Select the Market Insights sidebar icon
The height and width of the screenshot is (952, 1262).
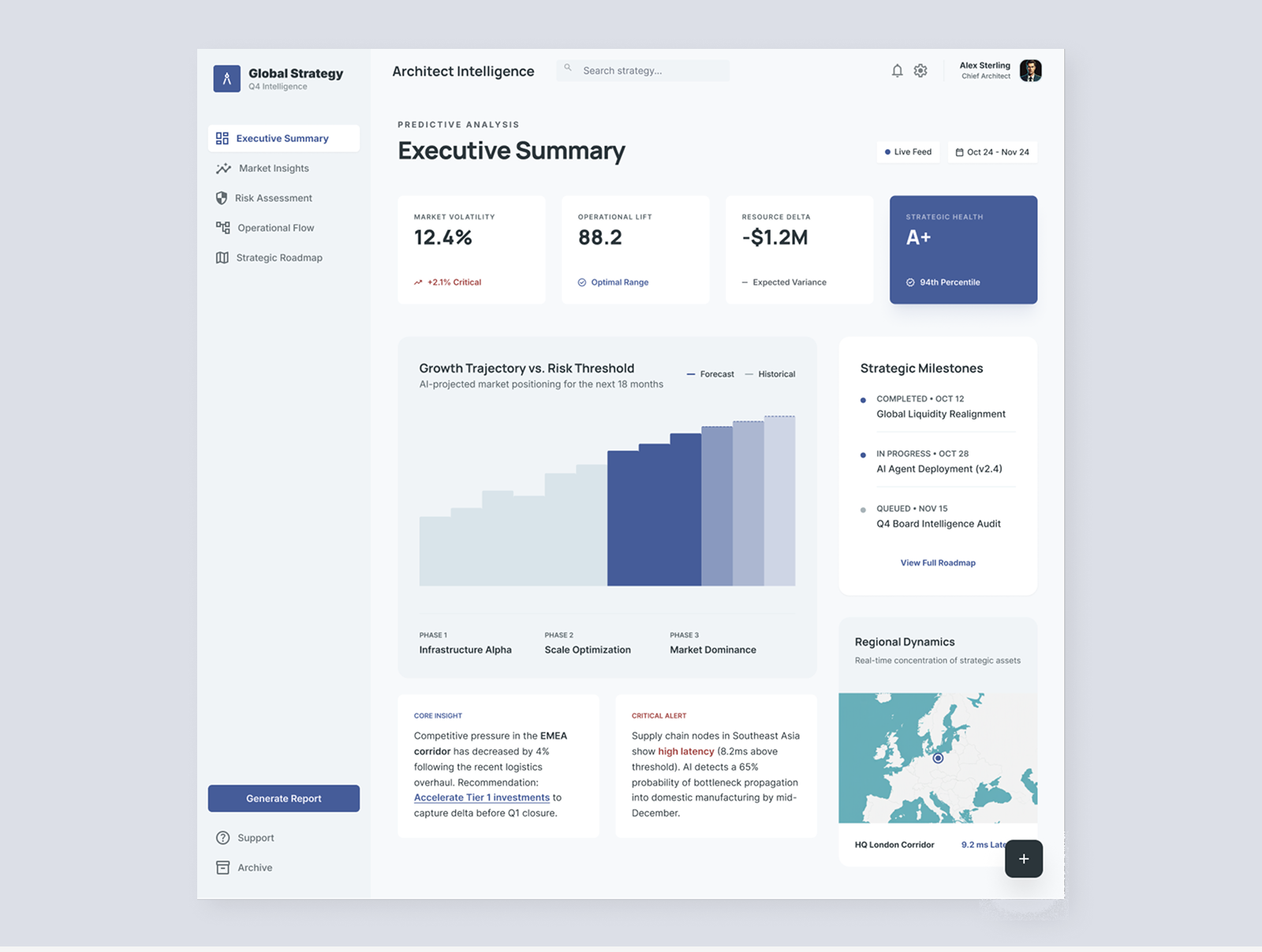(x=222, y=168)
